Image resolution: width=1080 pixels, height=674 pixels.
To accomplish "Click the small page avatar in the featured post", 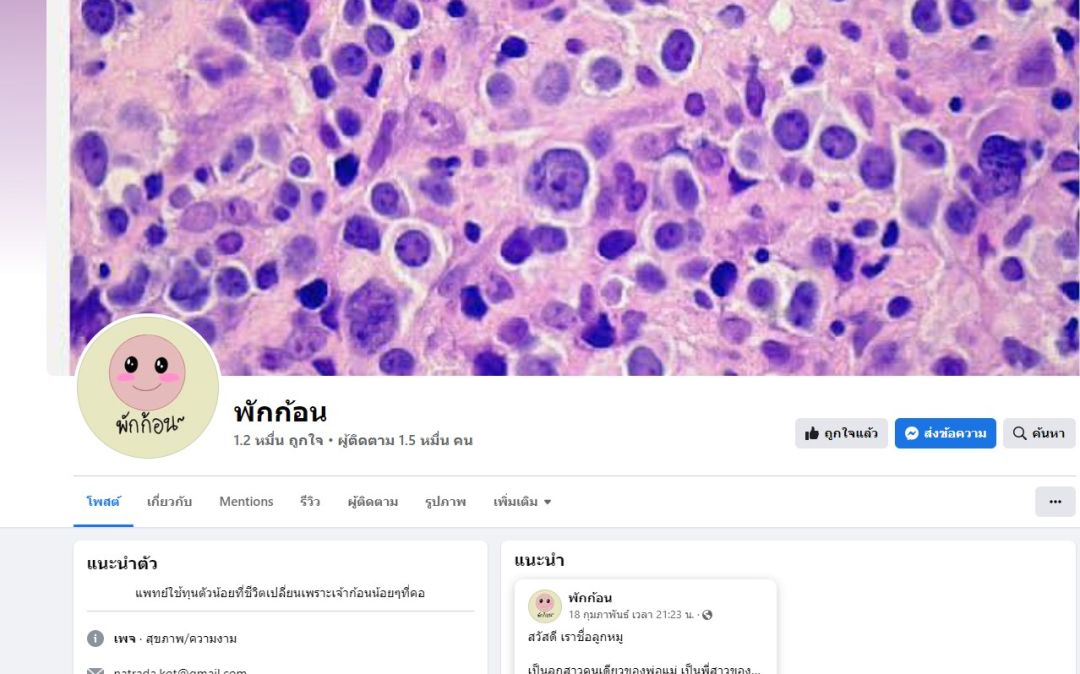I will [x=545, y=606].
